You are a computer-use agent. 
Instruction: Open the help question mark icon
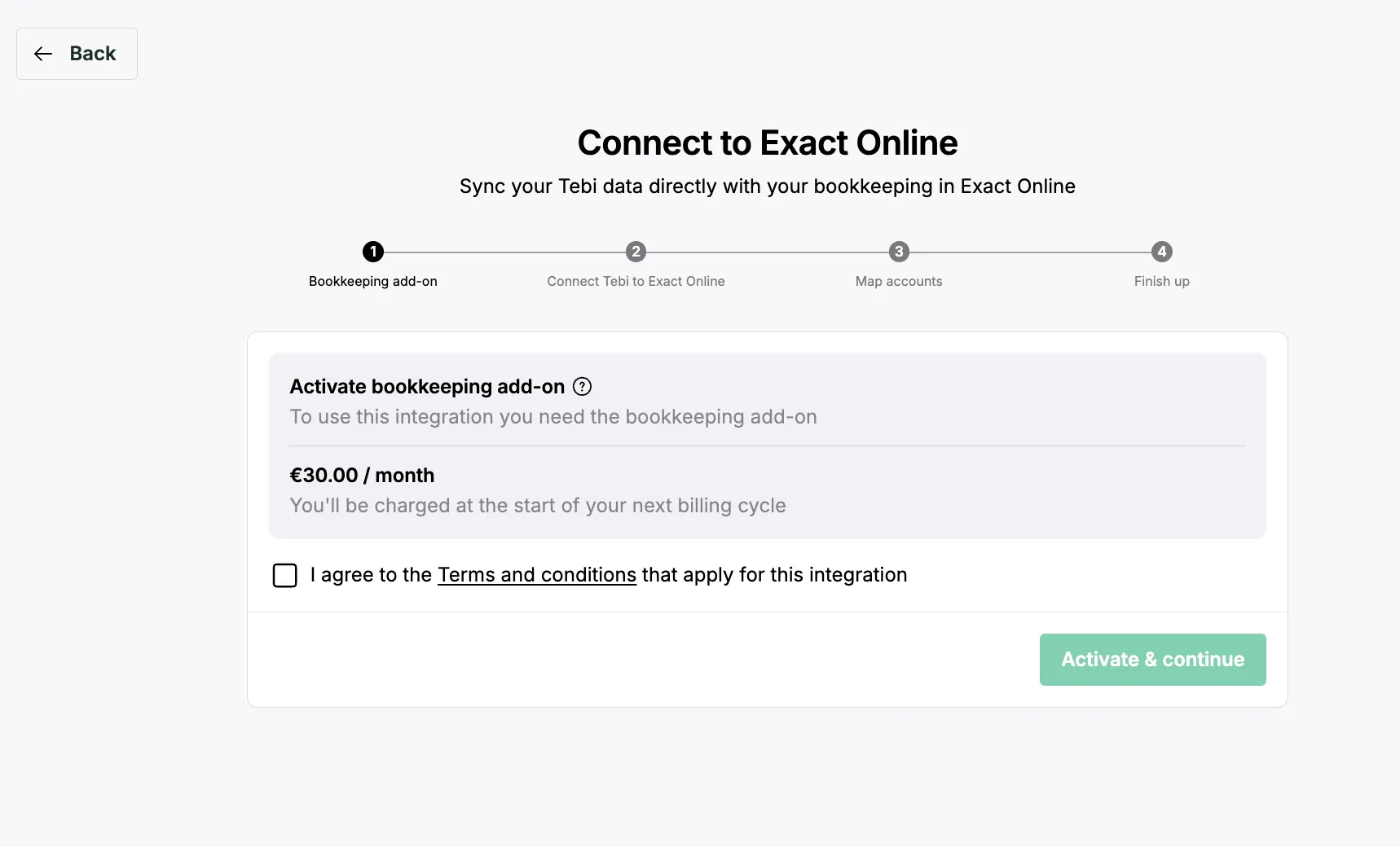tap(582, 387)
